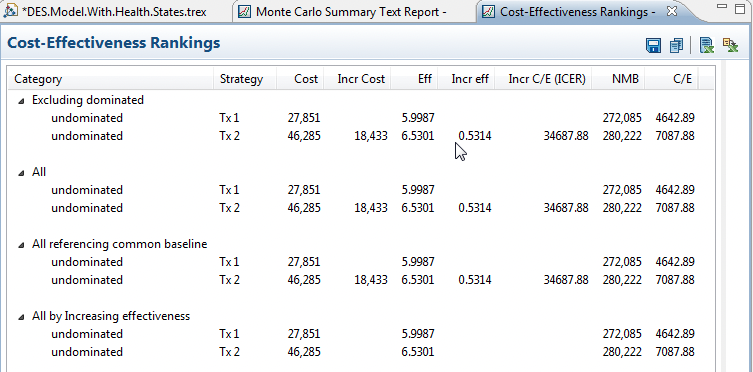Click the NMB column header

coord(625,79)
